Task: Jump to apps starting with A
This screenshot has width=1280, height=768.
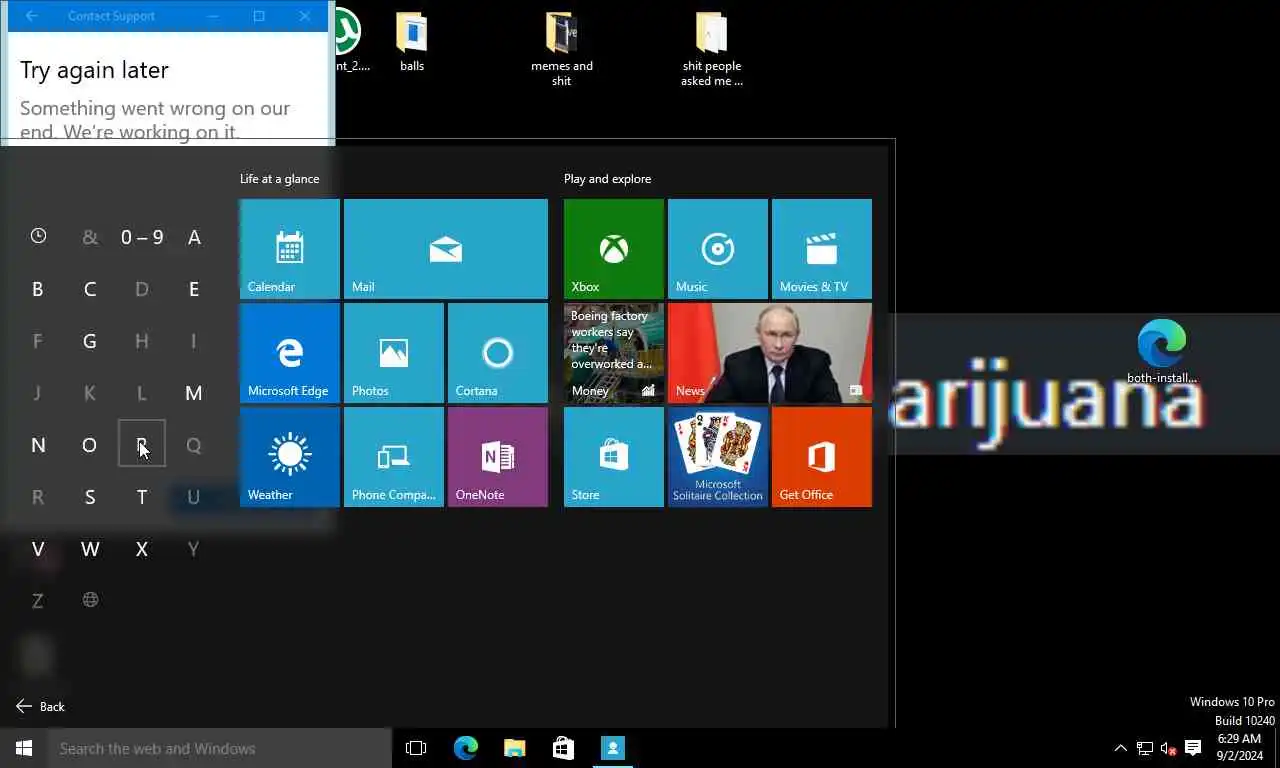Action: tap(194, 237)
